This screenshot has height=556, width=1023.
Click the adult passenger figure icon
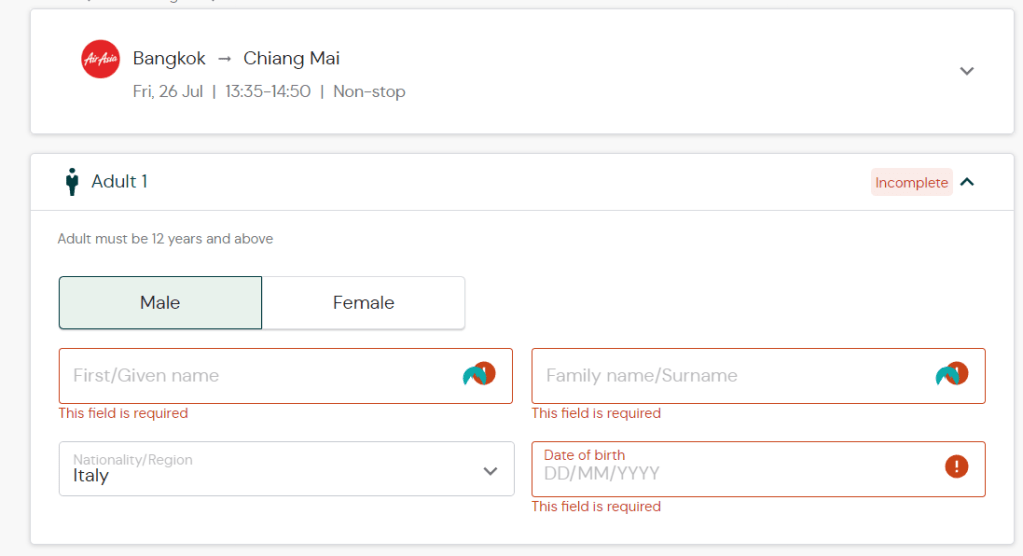pyautogui.click(x=71, y=182)
